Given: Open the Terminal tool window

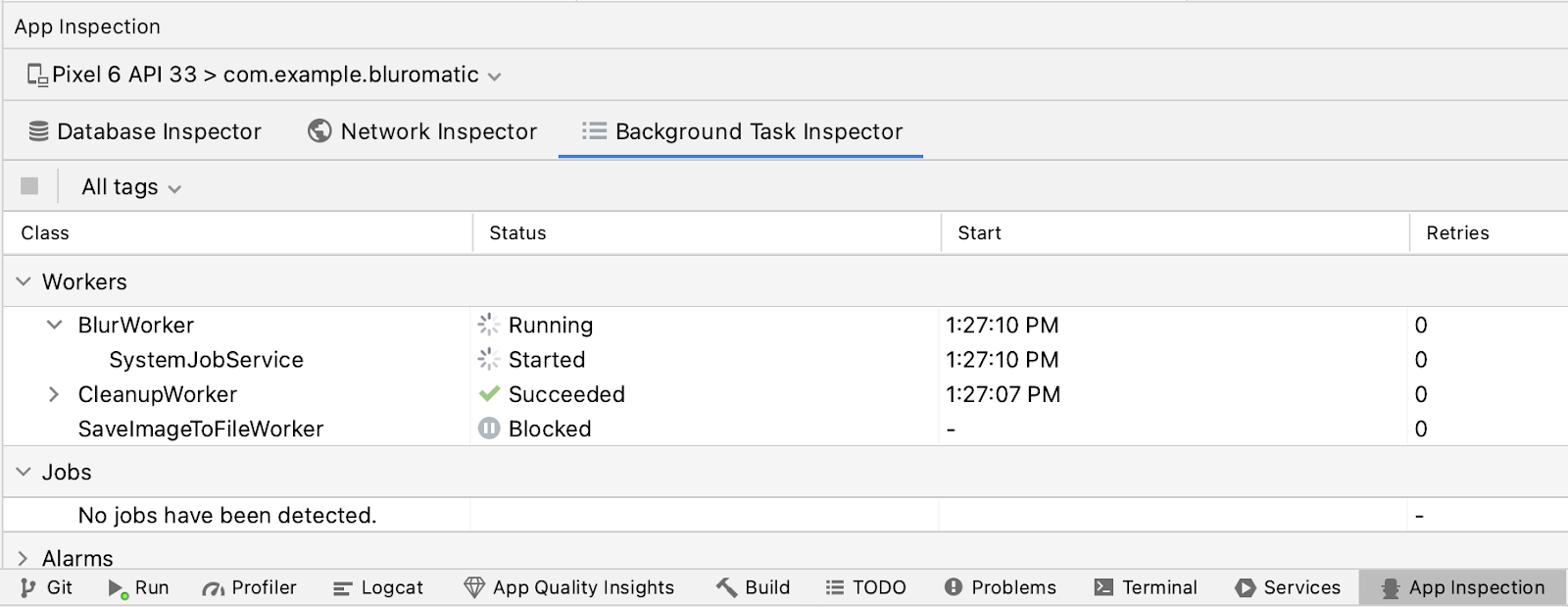Looking at the screenshot, I should tap(1146, 587).
